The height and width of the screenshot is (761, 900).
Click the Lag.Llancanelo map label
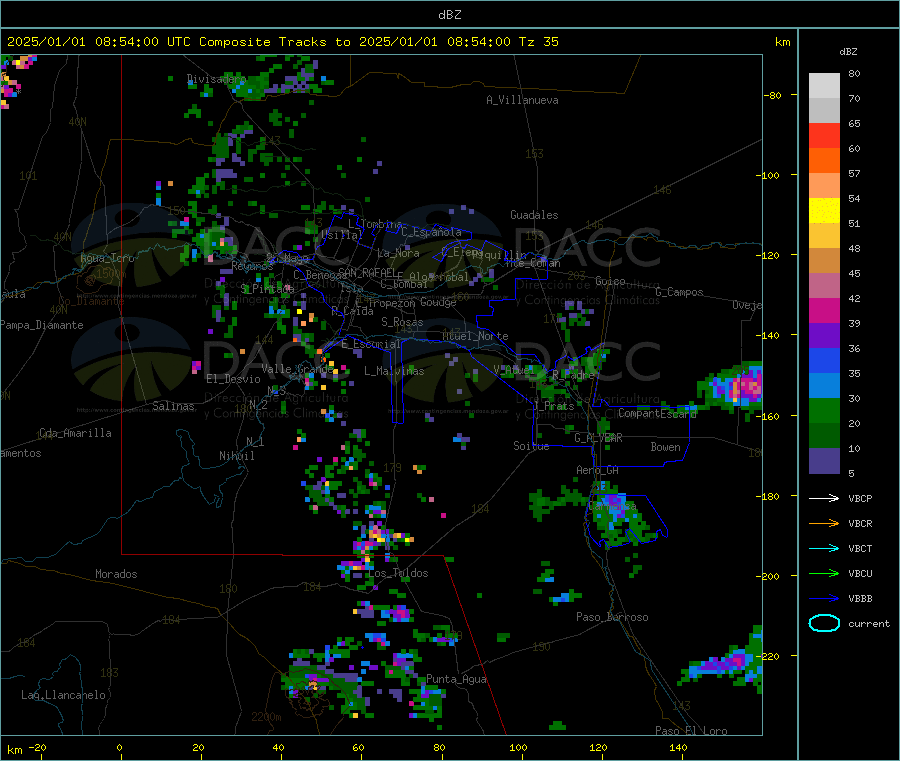tap(63, 695)
